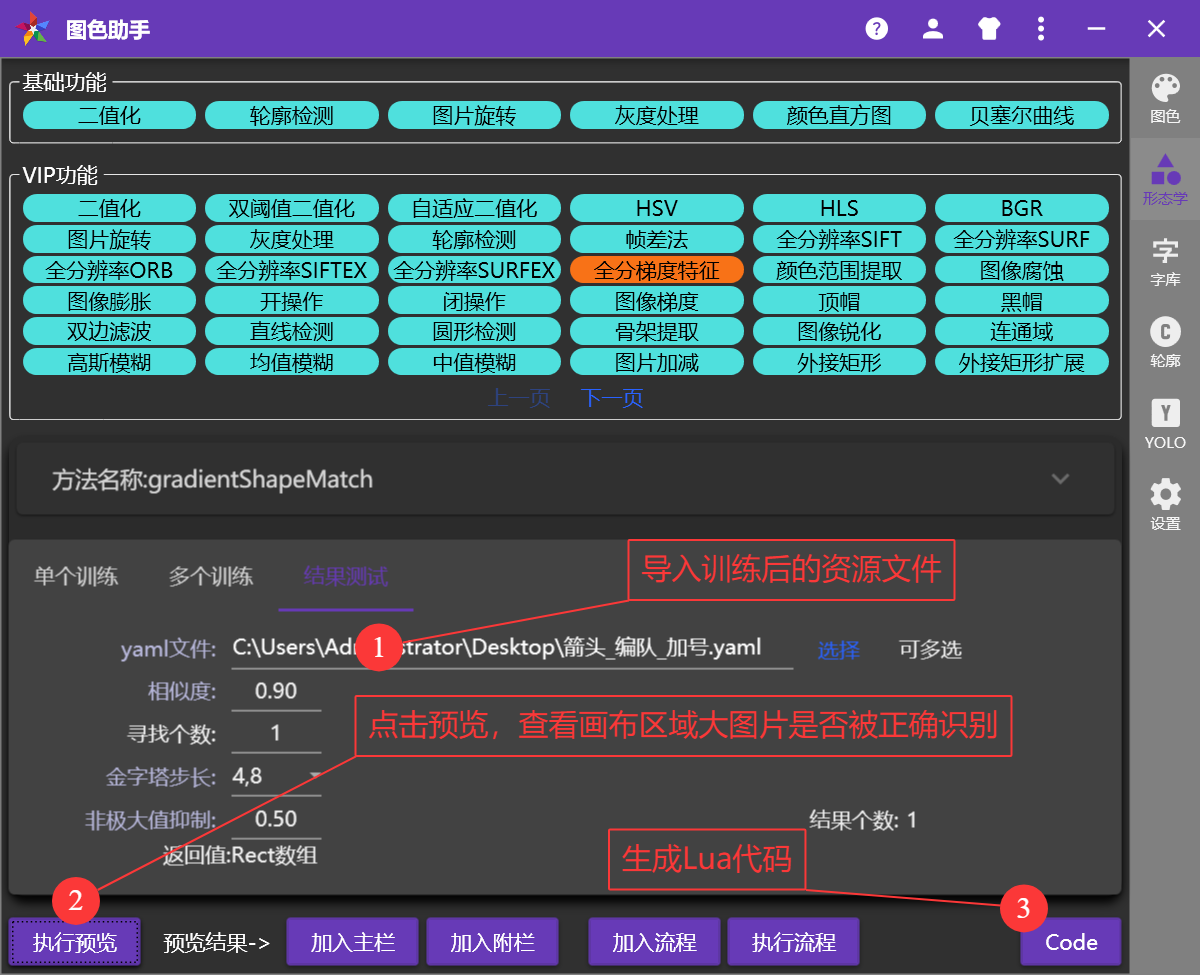Go to 下一页 for more VIP functions
1200x975 pixels.
tap(611, 397)
